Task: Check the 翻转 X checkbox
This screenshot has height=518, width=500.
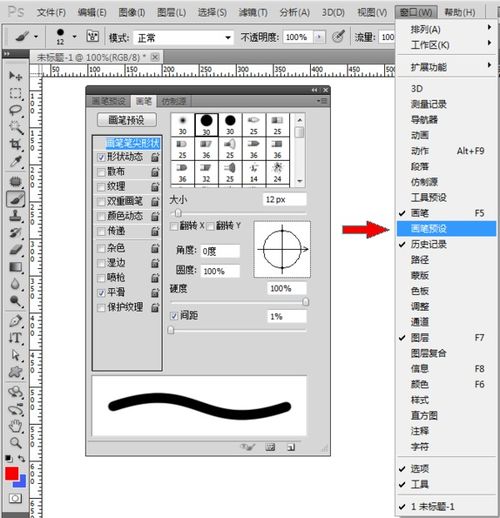Action: 174,227
